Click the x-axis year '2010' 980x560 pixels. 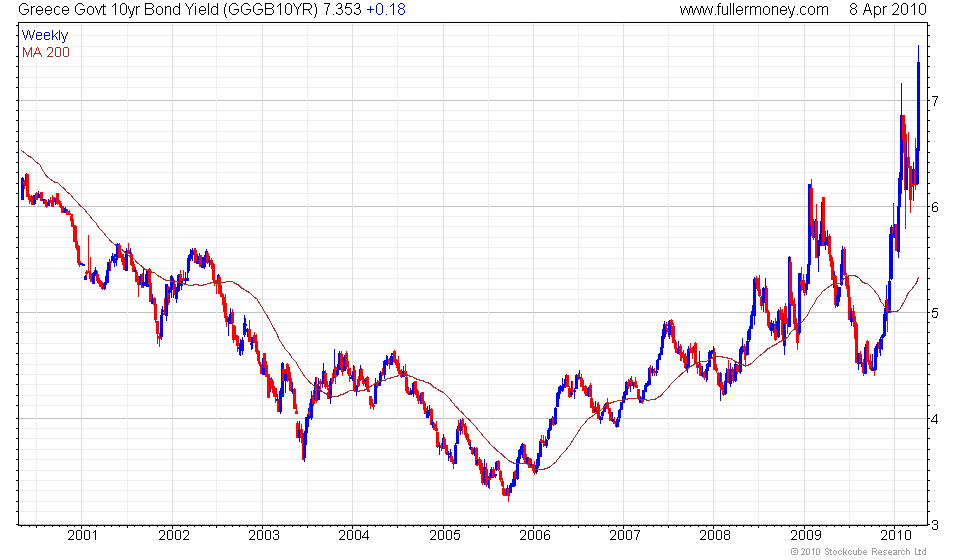[896, 536]
